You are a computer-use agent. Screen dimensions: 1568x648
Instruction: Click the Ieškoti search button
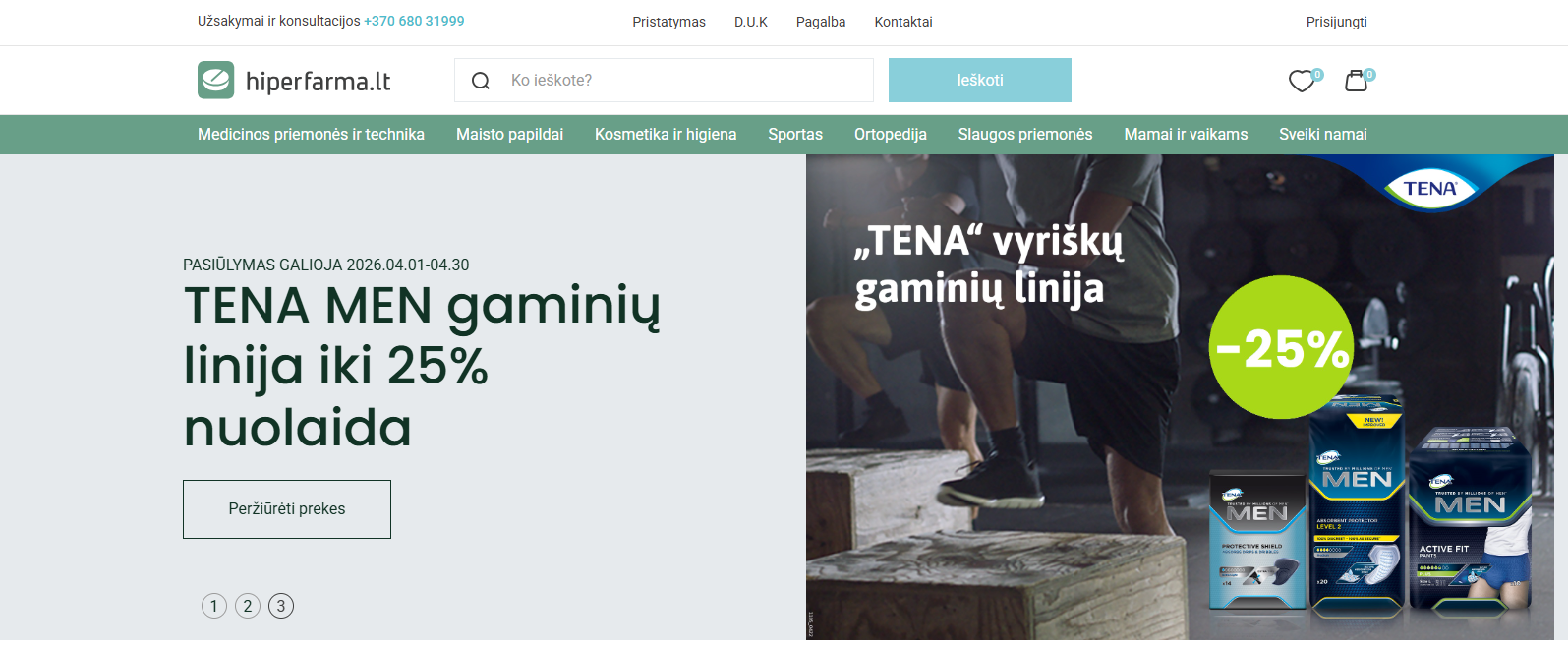[x=980, y=81]
